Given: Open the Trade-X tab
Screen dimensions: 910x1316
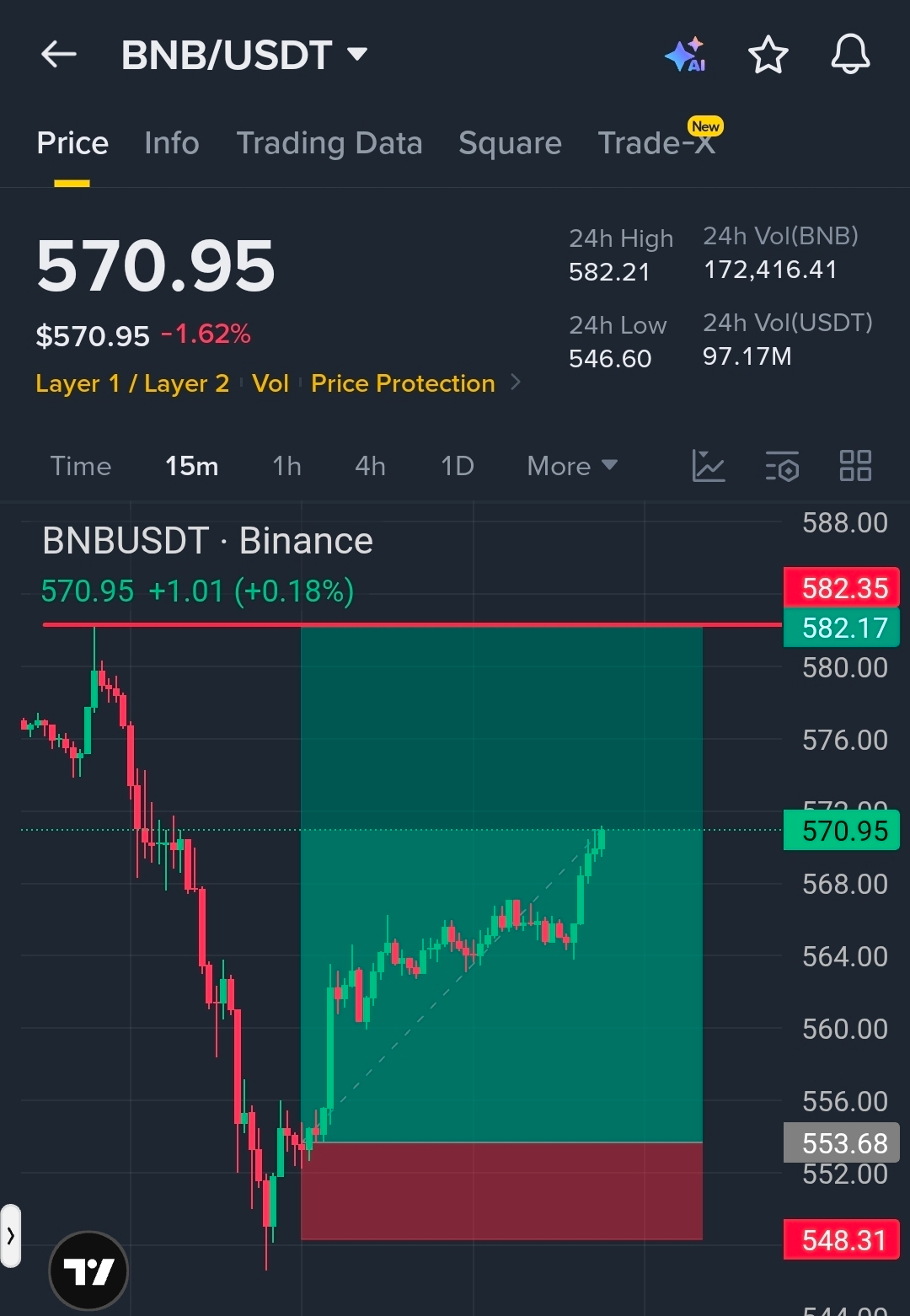Looking at the screenshot, I should pos(656,143).
